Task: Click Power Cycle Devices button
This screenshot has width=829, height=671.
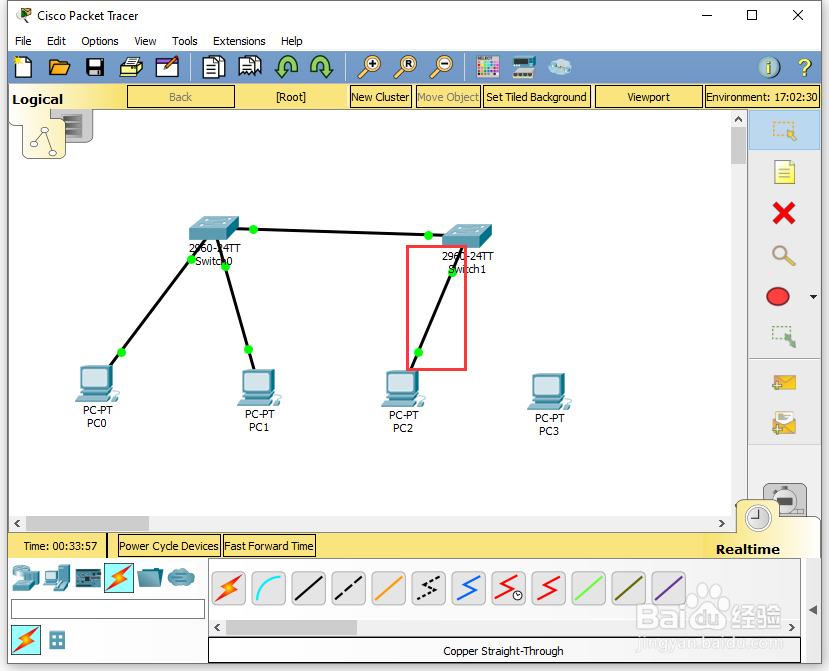Action: click(x=169, y=546)
